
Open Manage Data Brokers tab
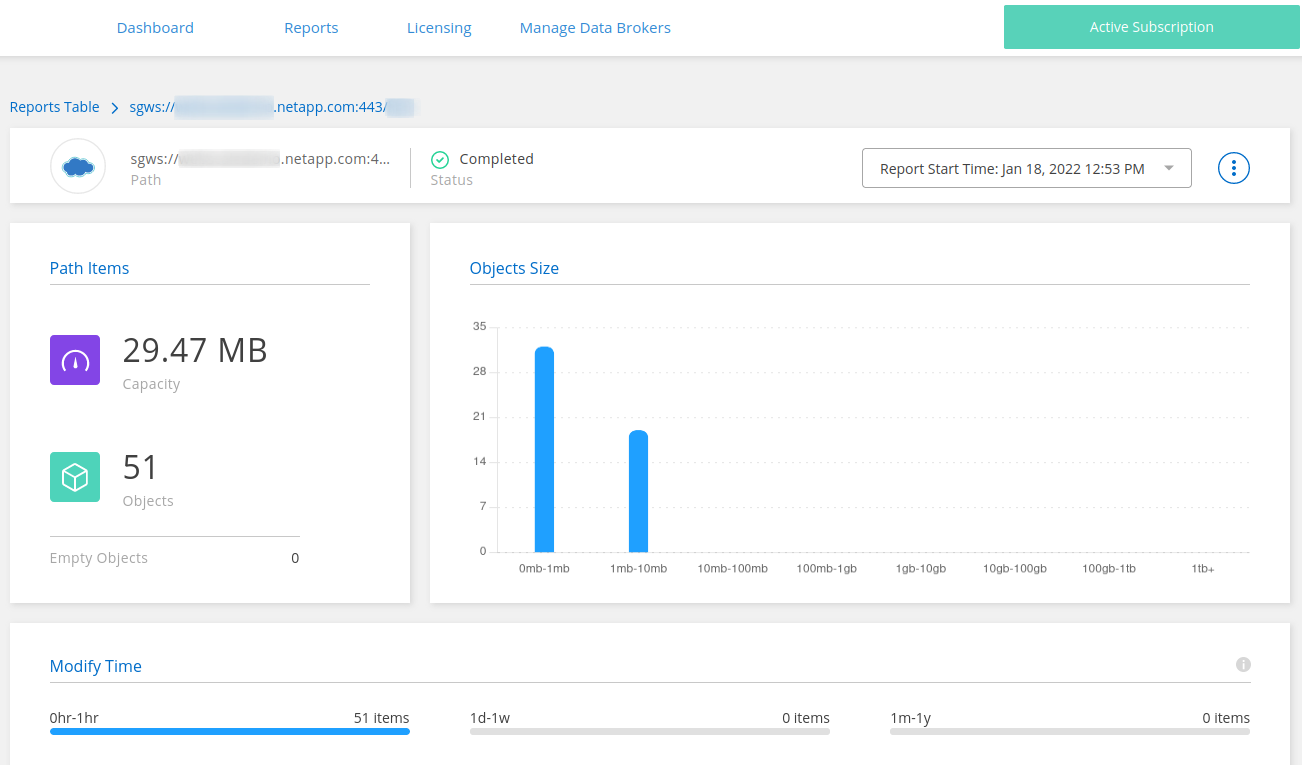[x=595, y=28]
